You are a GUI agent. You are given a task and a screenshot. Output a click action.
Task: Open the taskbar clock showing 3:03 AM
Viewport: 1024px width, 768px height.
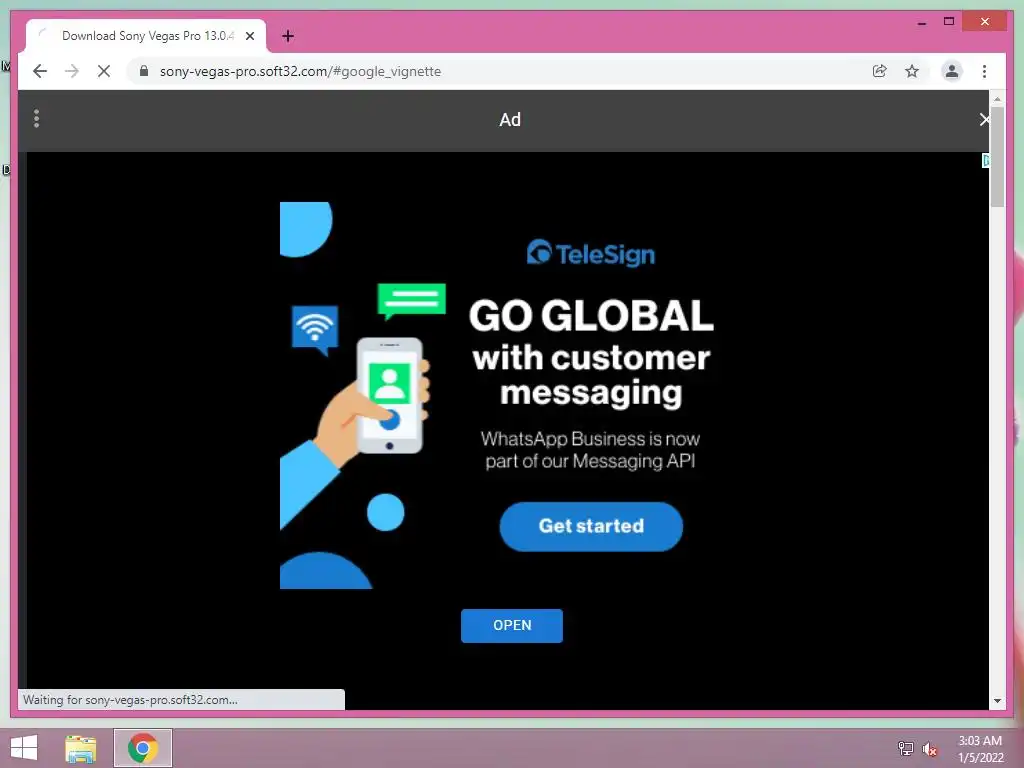(980, 749)
